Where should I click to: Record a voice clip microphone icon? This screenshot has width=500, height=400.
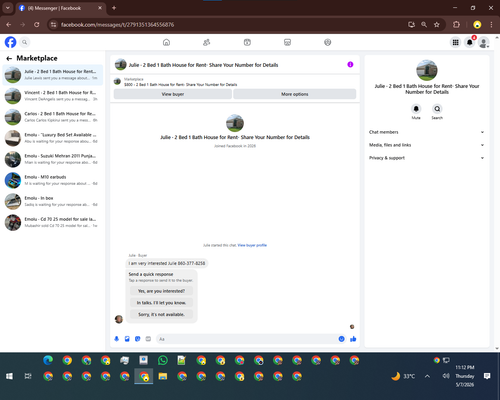(x=116, y=339)
